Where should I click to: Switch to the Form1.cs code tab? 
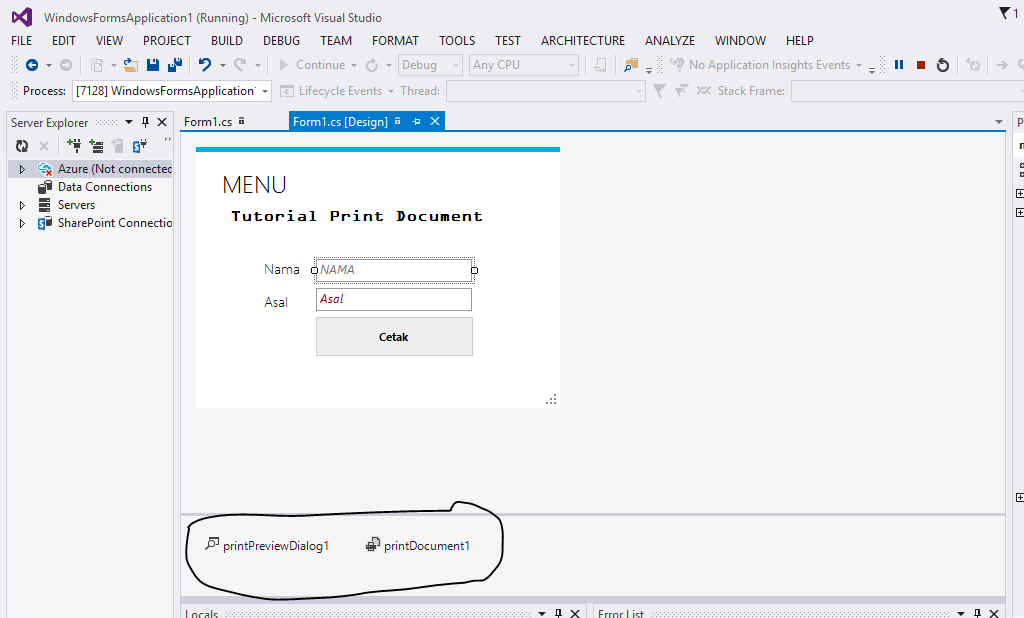(209, 120)
